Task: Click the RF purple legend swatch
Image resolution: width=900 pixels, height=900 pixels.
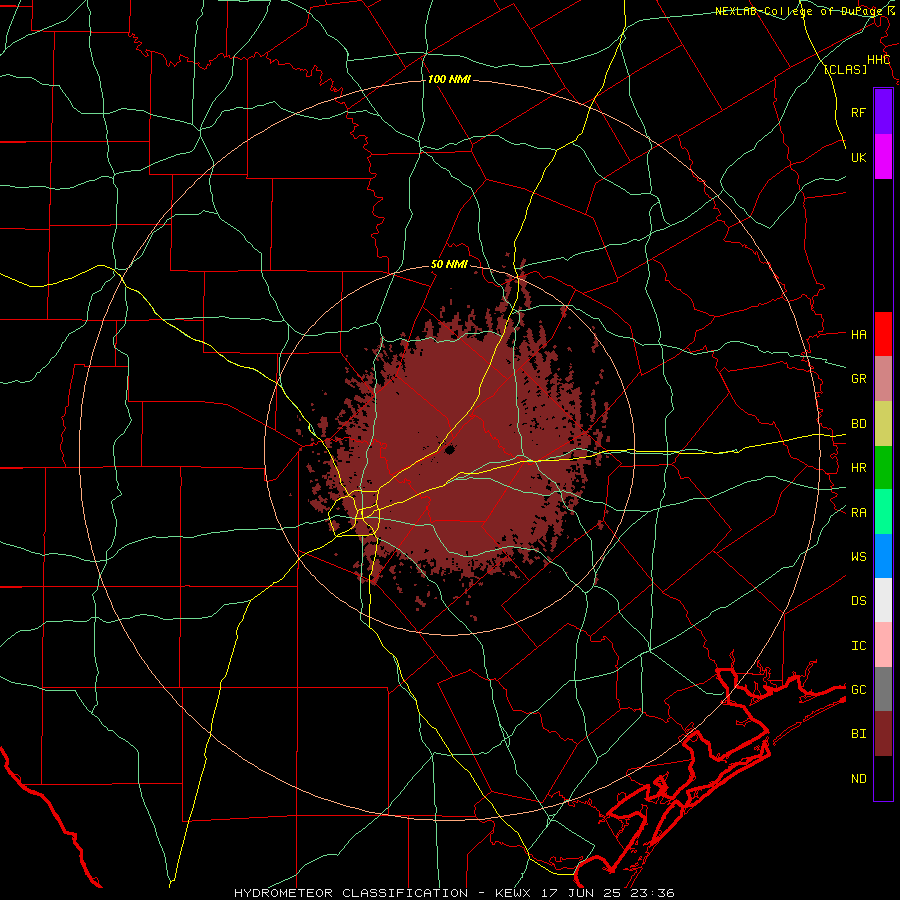Action: (x=883, y=112)
